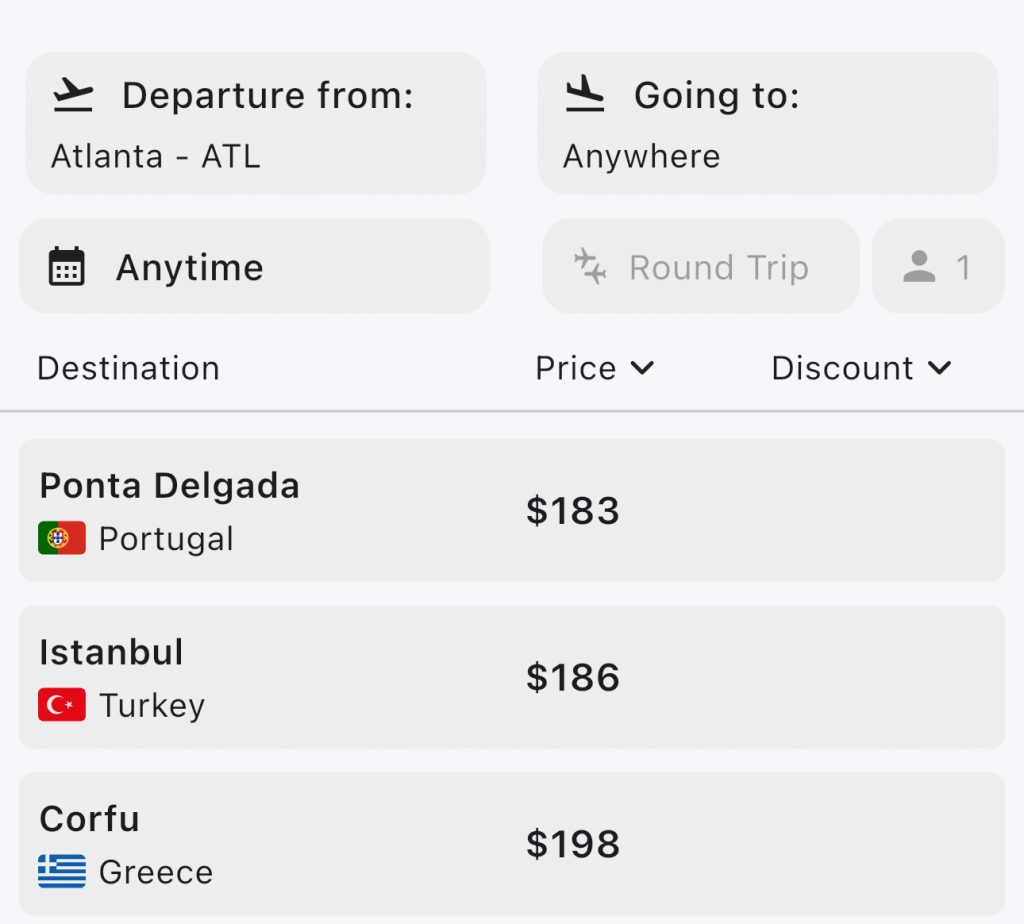This screenshot has width=1024, height=924.
Task: Click the passenger person icon
Action: tap(919, 267)
